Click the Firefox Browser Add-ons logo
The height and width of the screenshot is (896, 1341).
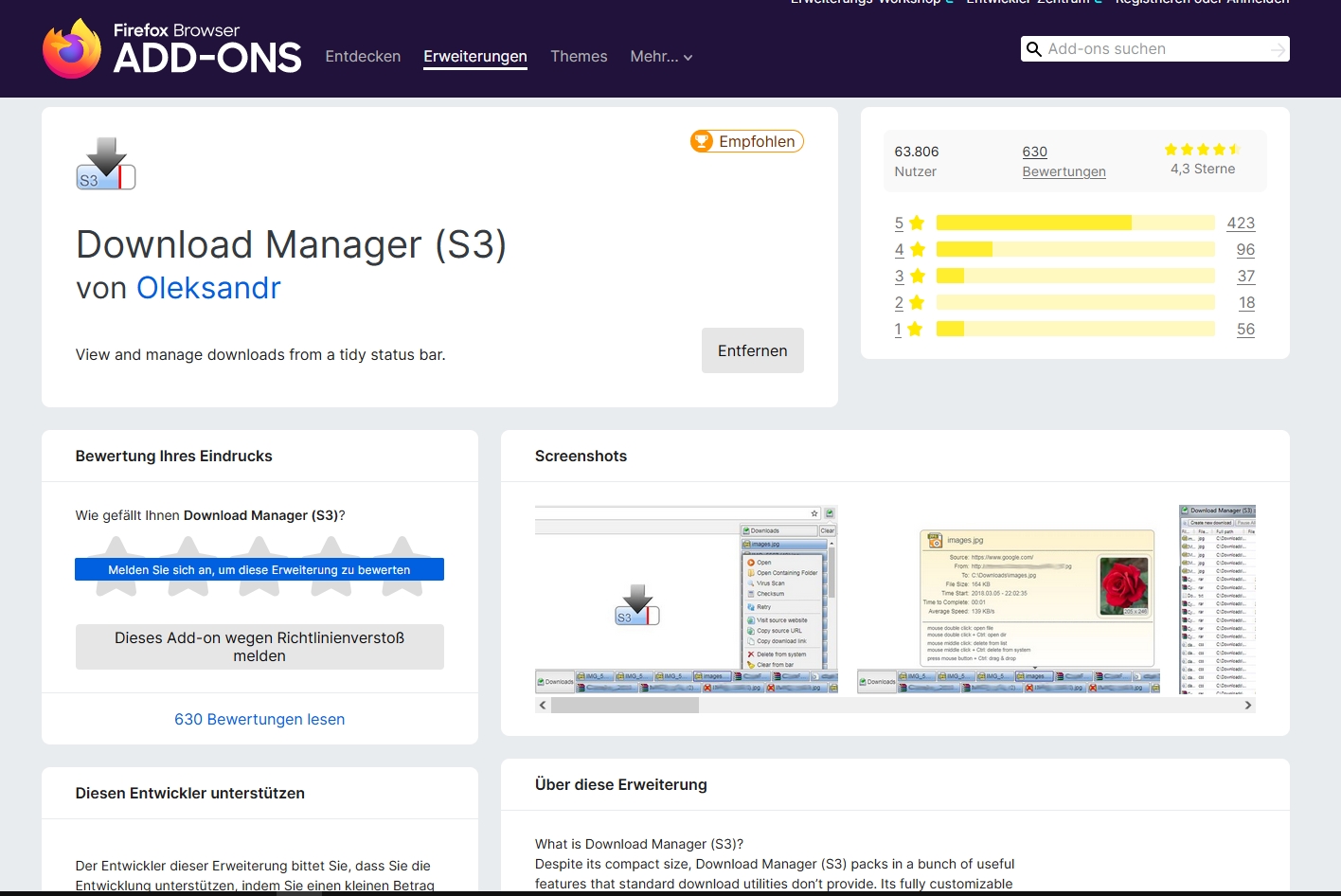(x=172, y=49)
